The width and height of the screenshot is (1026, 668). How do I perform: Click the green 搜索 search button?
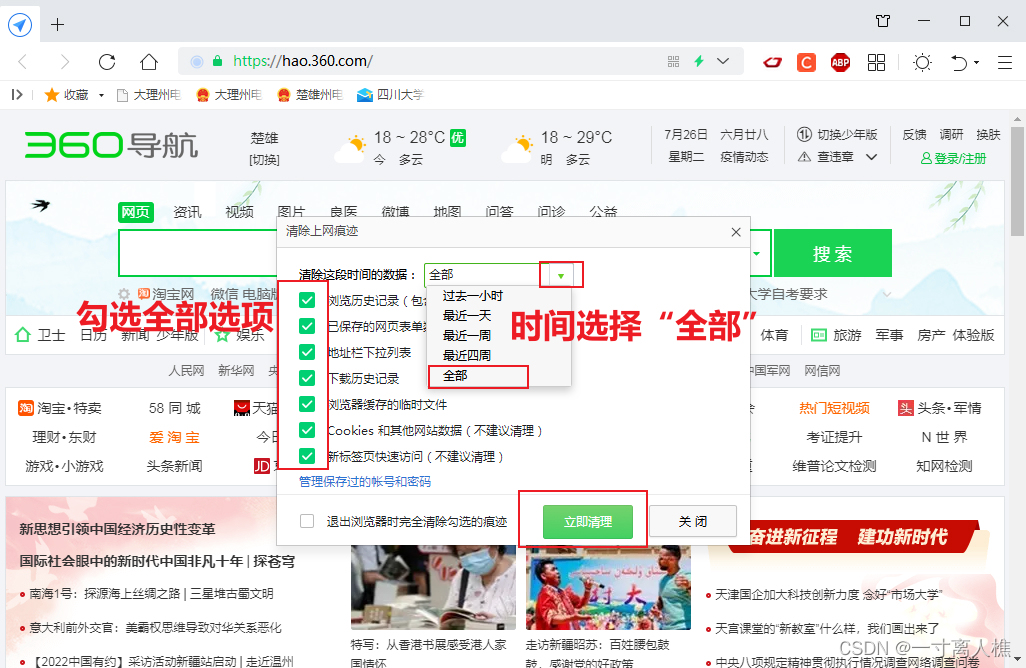[832, 253]
